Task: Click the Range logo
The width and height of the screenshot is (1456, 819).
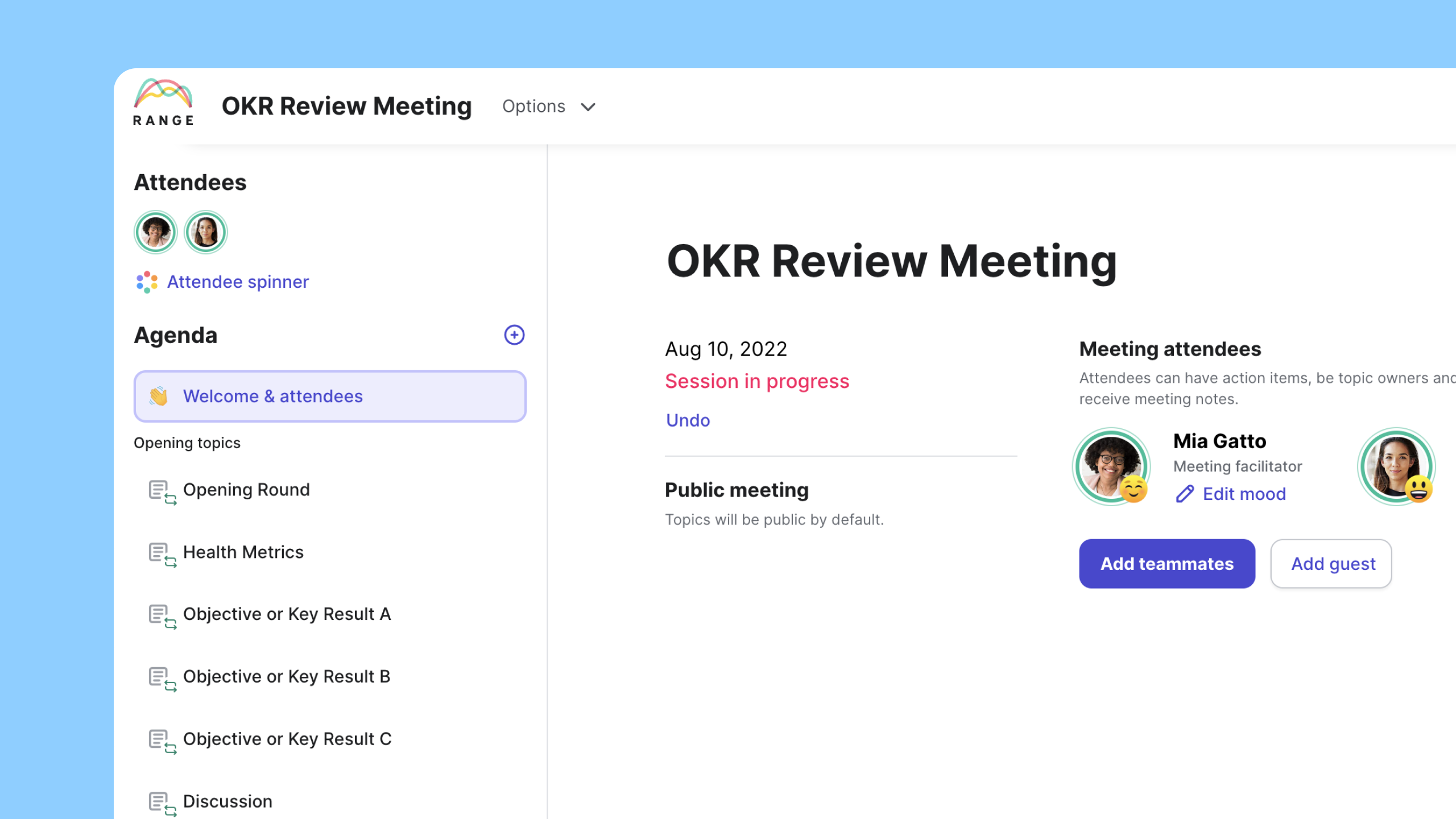Action: (164, 102)
